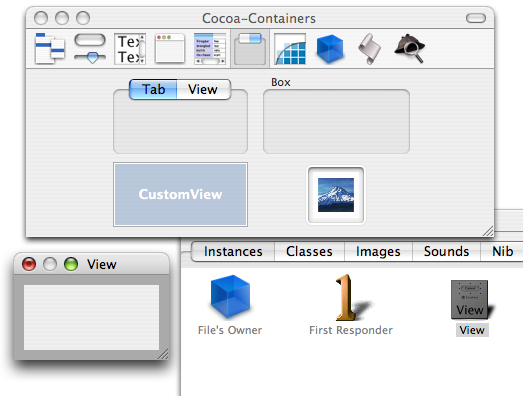
Task: Switch to the Classes tab
Action: pyautogui.click(x=309, y=252)
